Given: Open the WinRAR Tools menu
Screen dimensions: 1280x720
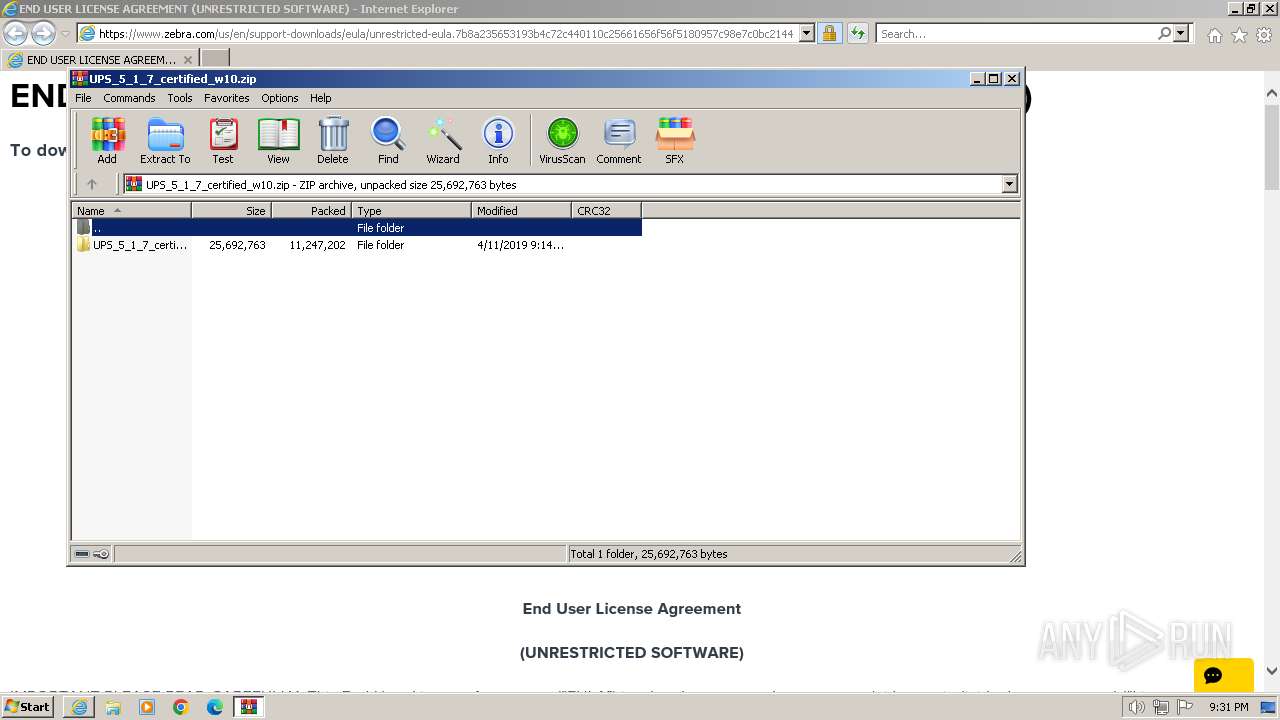Looking at the screenshot, I should pyautogui.click(x=180, y=98).
